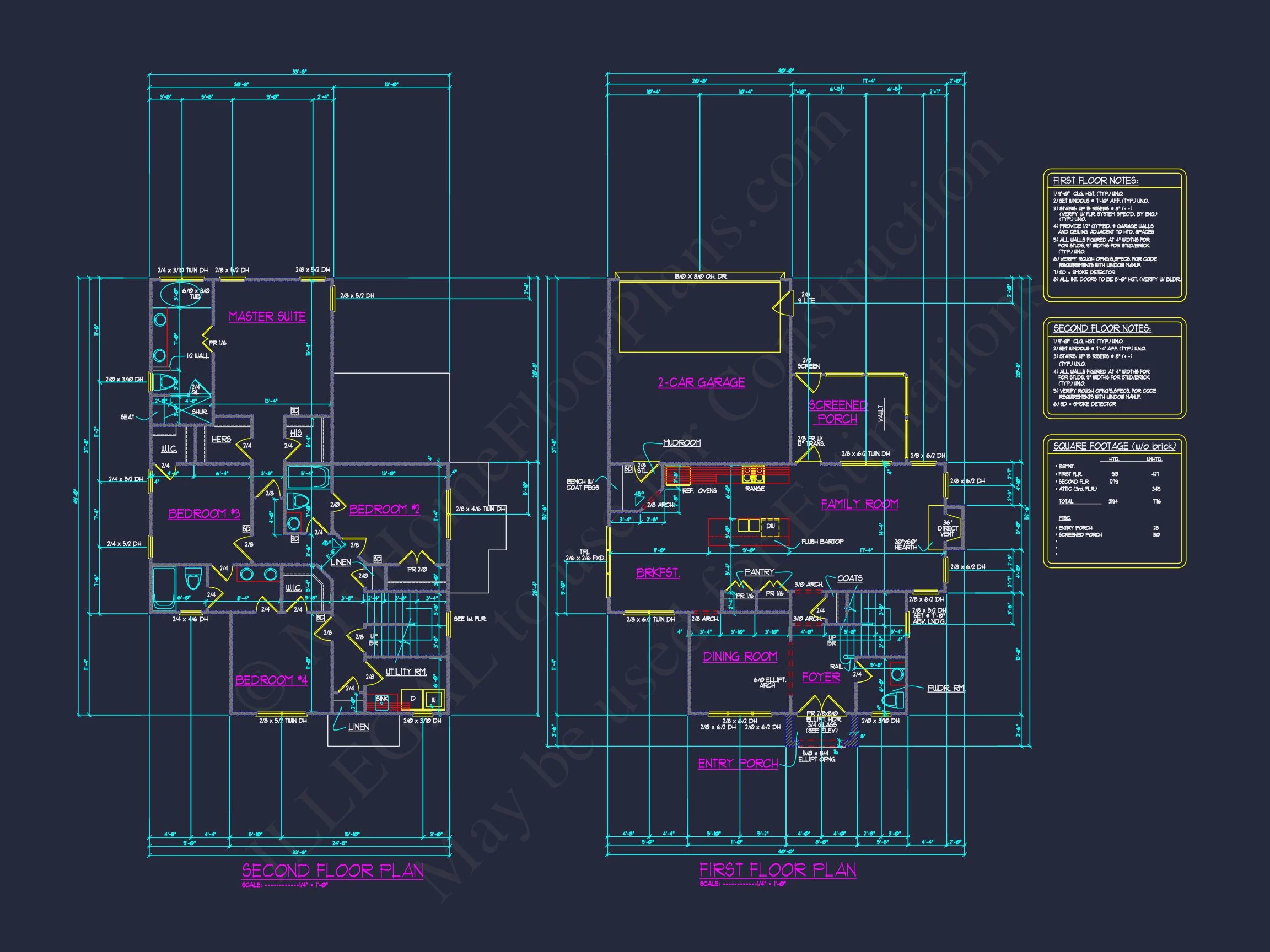Click the range symbol in the kitchen

pyautogui.click(x=754, y=474)
